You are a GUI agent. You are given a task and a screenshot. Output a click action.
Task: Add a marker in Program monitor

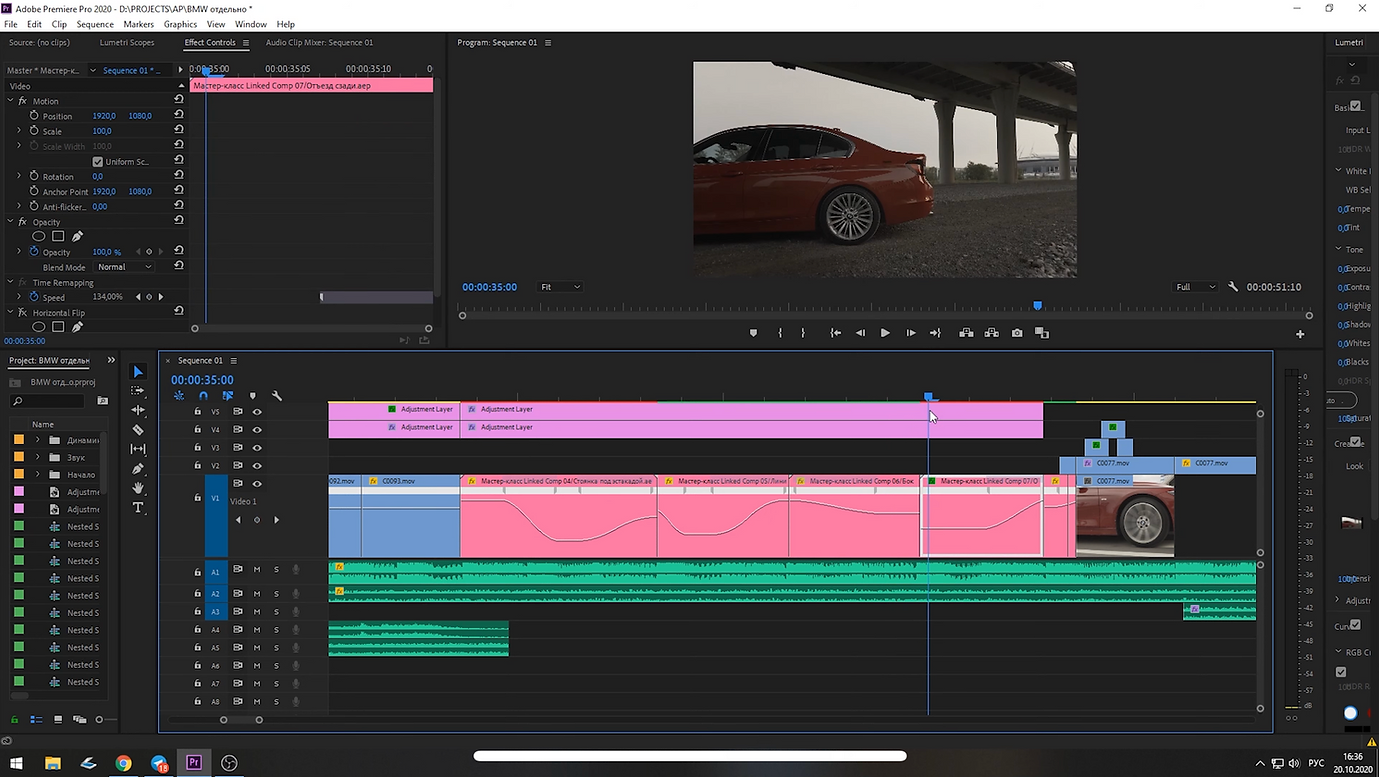coord(753,333)
